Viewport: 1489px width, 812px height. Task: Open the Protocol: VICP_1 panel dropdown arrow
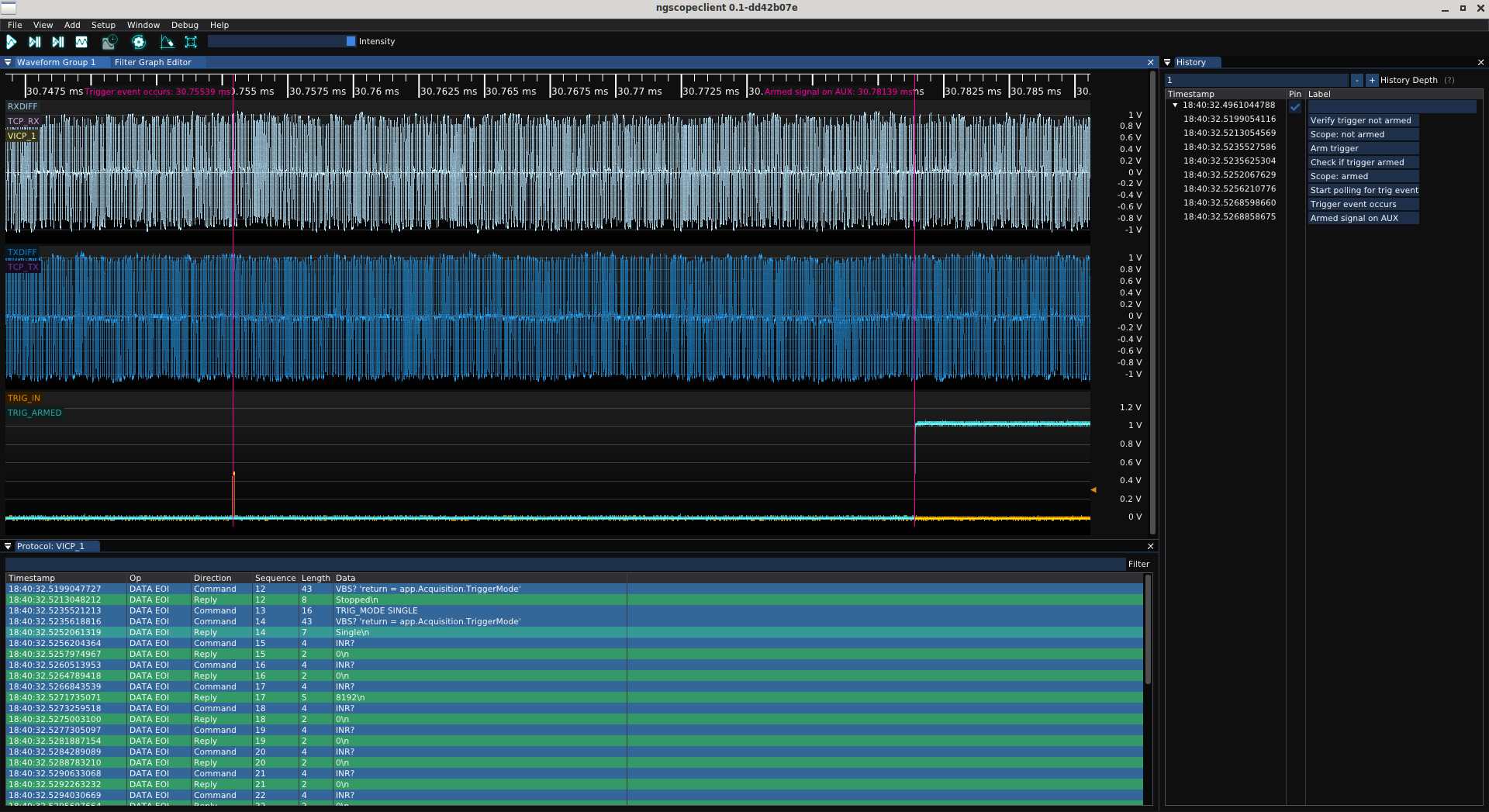coord(9,547)
